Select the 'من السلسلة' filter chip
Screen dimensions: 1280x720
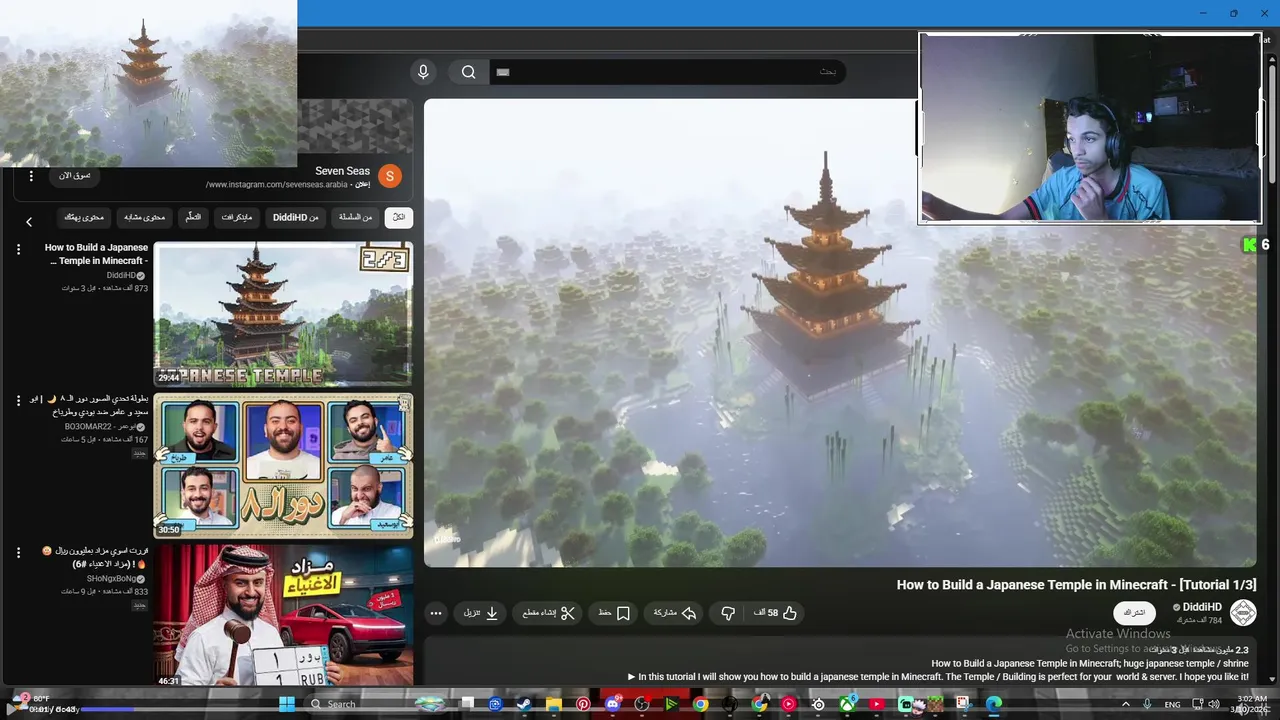355,217
